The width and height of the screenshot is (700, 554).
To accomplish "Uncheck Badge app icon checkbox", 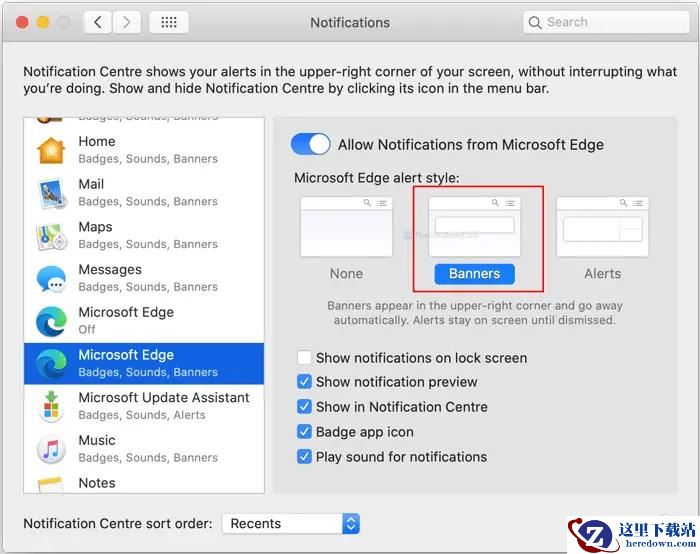I will click(304, 432).
